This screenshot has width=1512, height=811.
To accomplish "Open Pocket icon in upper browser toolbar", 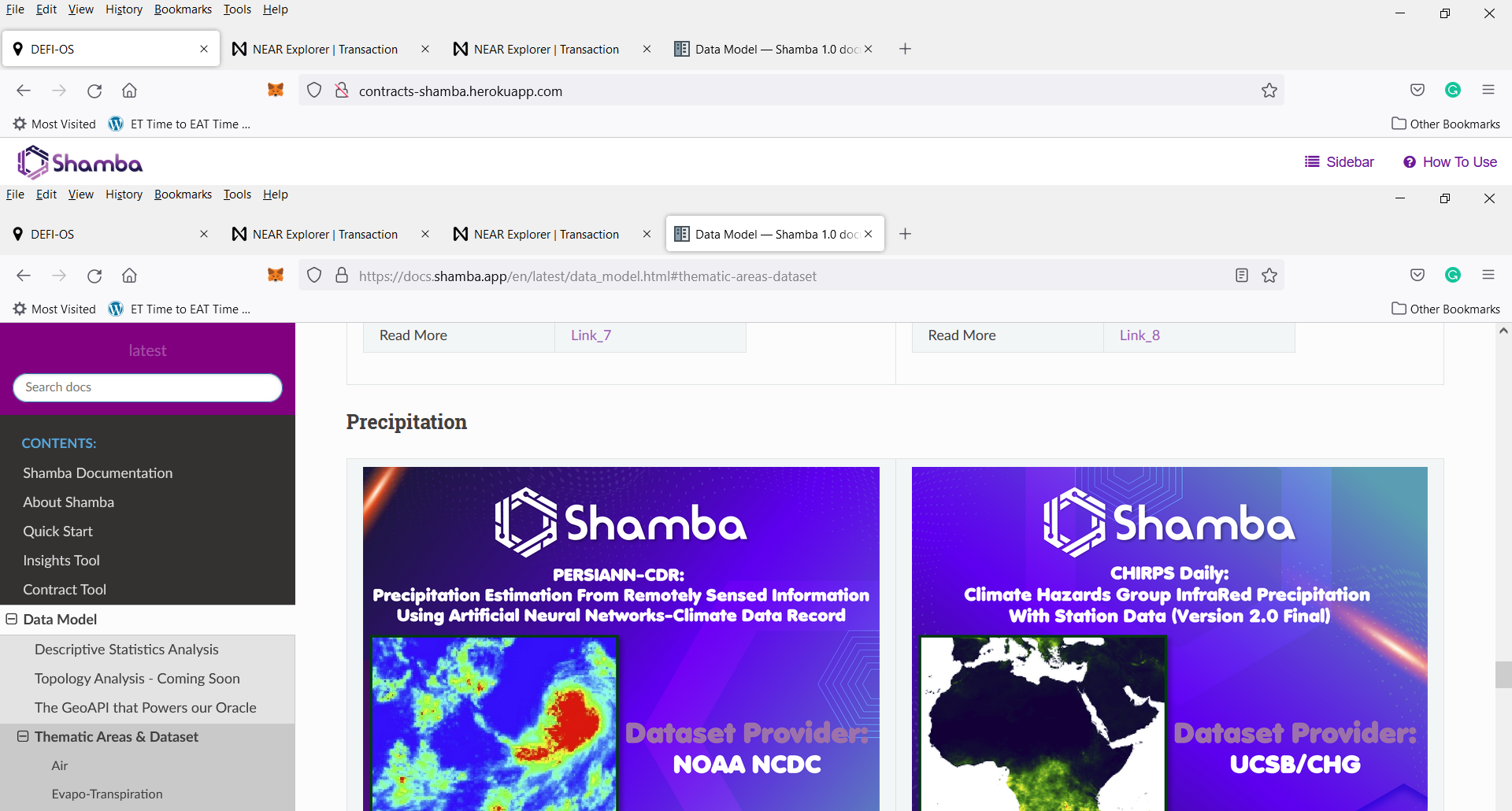I will point(1417,90).
